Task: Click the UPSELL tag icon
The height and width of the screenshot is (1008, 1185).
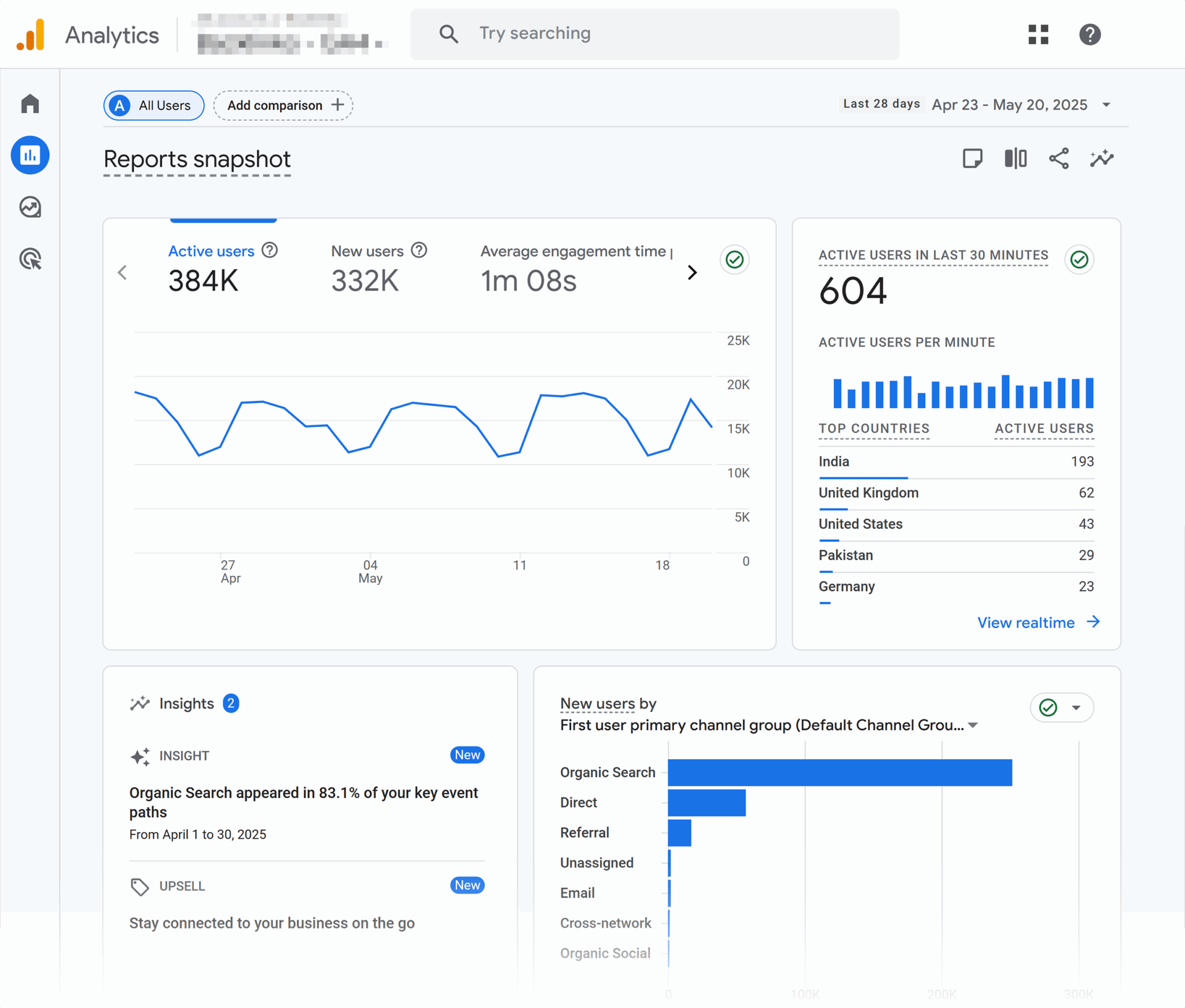Action: click(139, 886)
